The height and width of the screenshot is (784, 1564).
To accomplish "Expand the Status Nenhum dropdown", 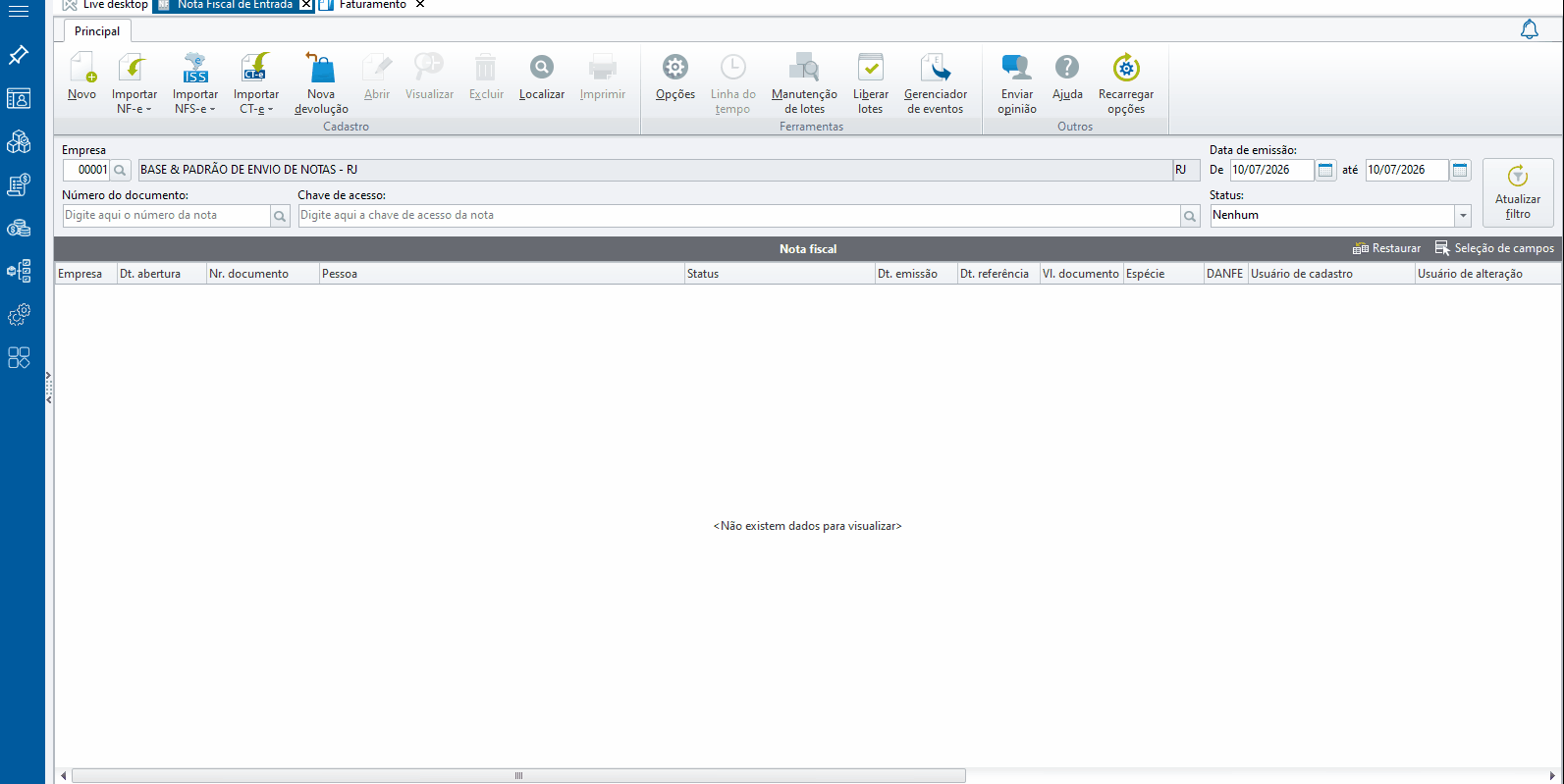I will pos(1463,216).
